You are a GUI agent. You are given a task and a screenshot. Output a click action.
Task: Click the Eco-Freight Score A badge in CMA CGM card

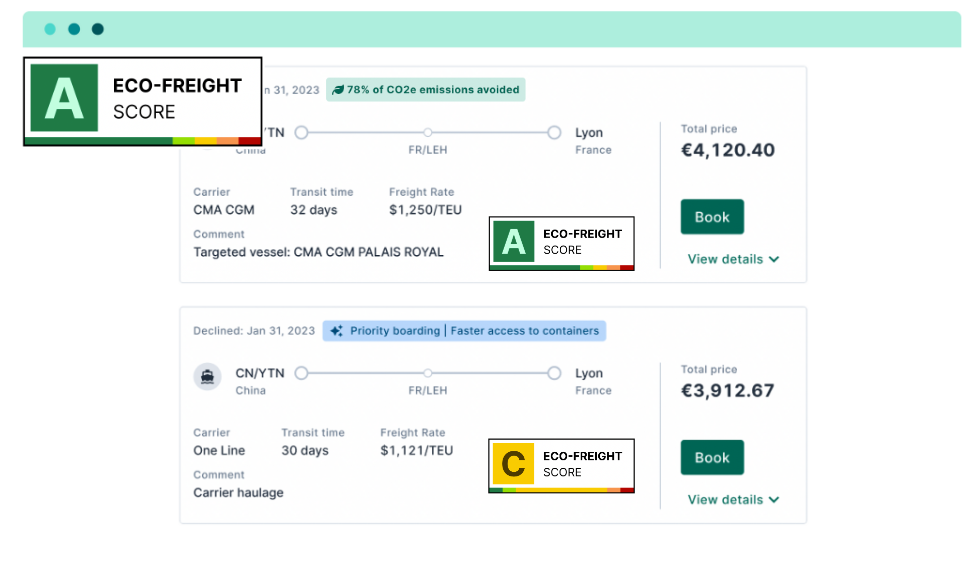pyautogui.click(x=561, y=243)
